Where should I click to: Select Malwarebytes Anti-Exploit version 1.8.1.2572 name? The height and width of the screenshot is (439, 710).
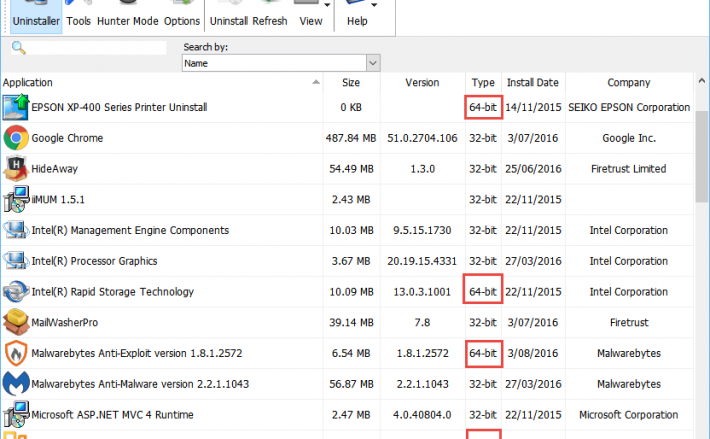[x=137, y=353]
